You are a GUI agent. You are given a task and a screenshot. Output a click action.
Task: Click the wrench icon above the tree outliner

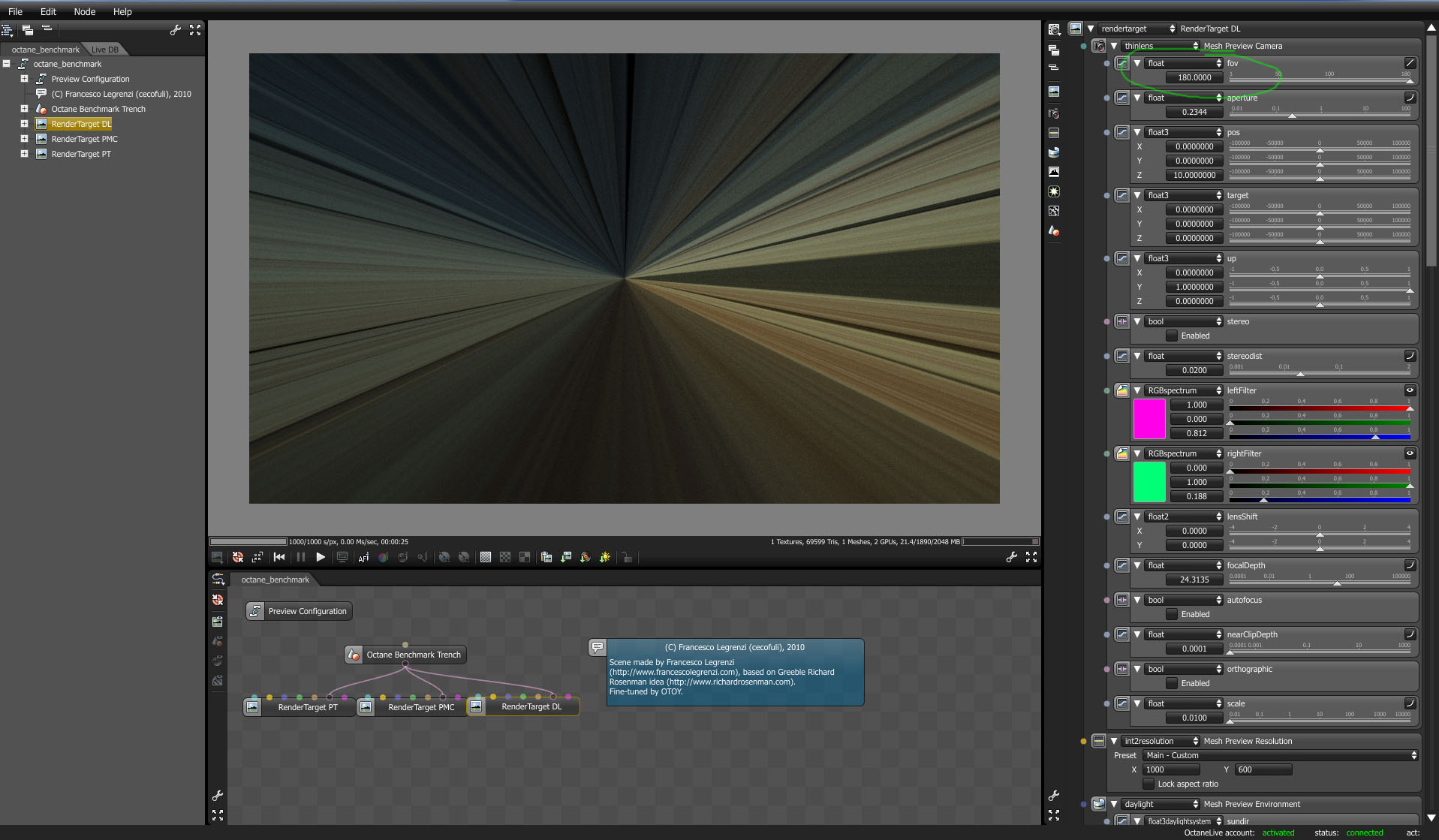pyautogui.click(x=175, y=30)
